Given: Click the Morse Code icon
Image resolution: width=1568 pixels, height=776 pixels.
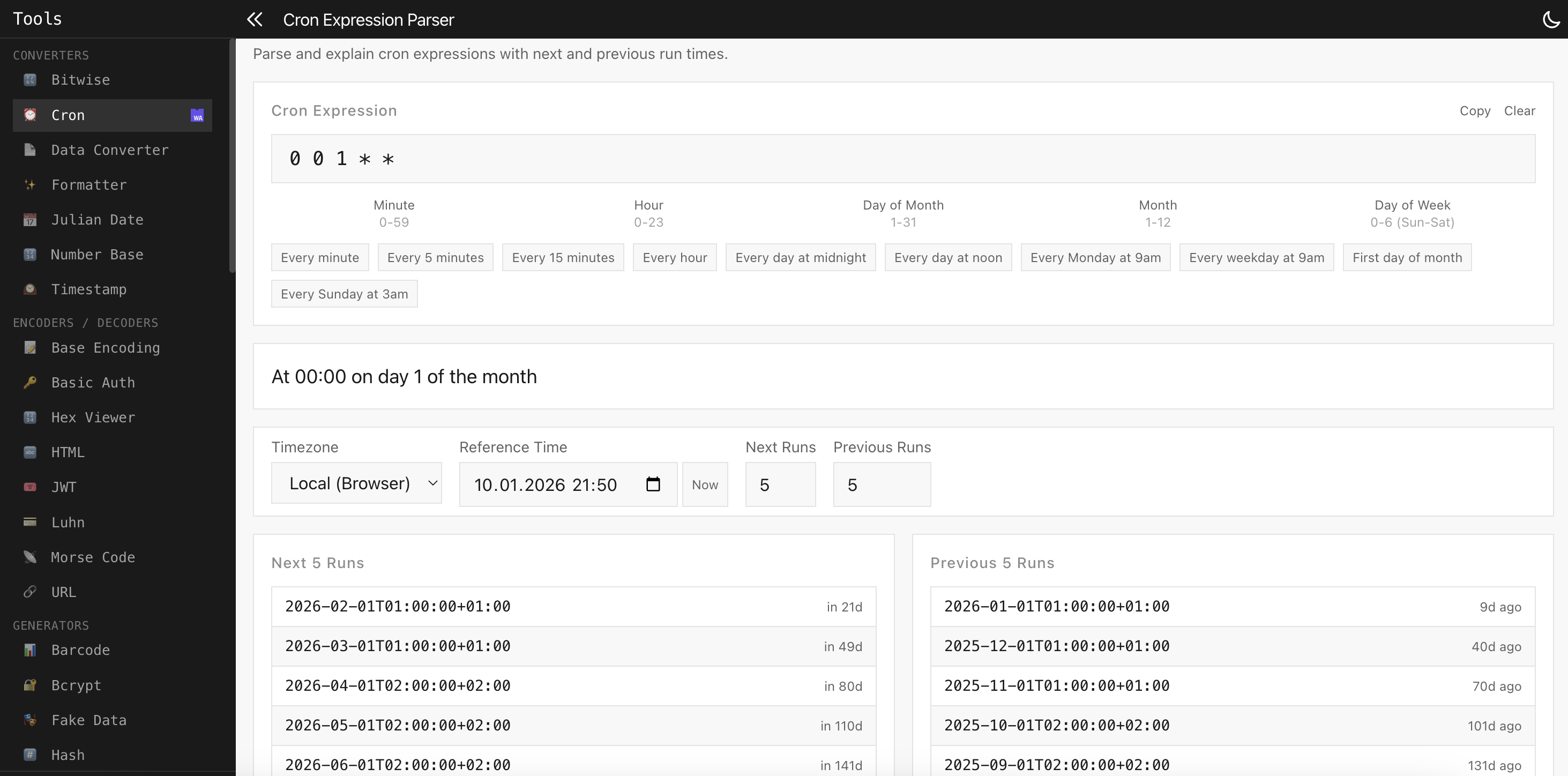Looking at the screenshot, I should (x=30, y=557).
